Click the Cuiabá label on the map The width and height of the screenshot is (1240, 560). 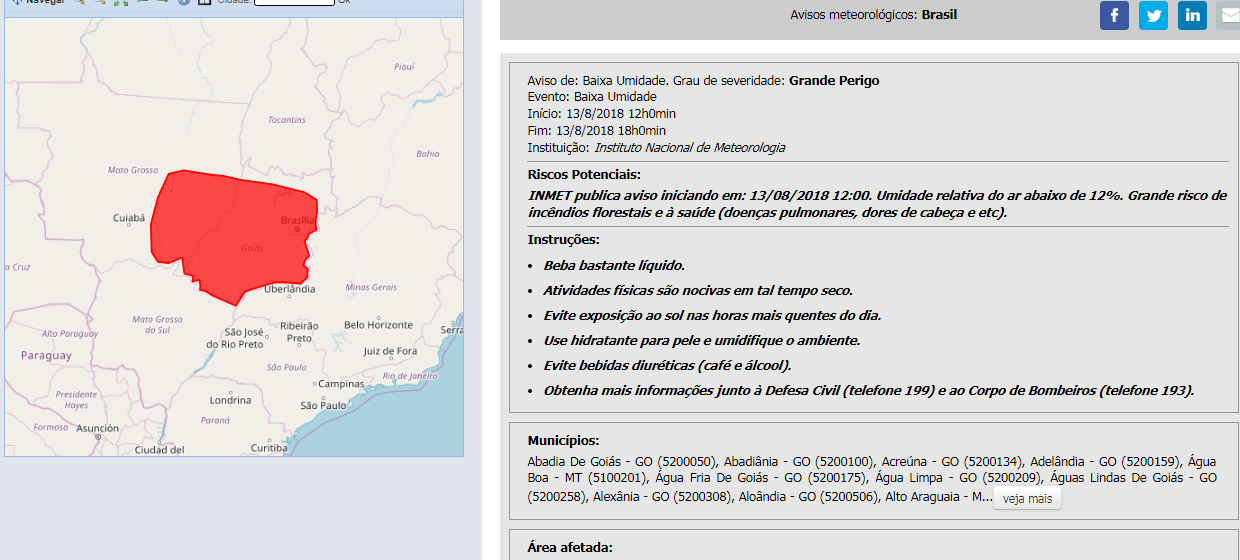(129, 217)
